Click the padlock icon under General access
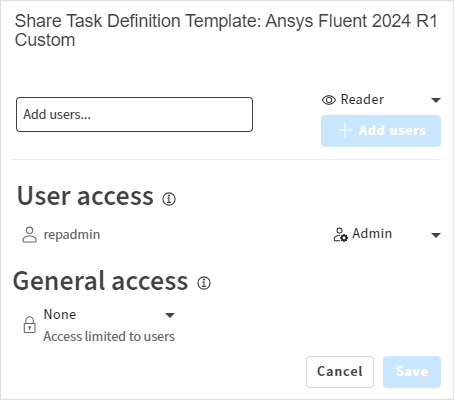Viewport: 454px width, 400px height. tap(29, 324)
